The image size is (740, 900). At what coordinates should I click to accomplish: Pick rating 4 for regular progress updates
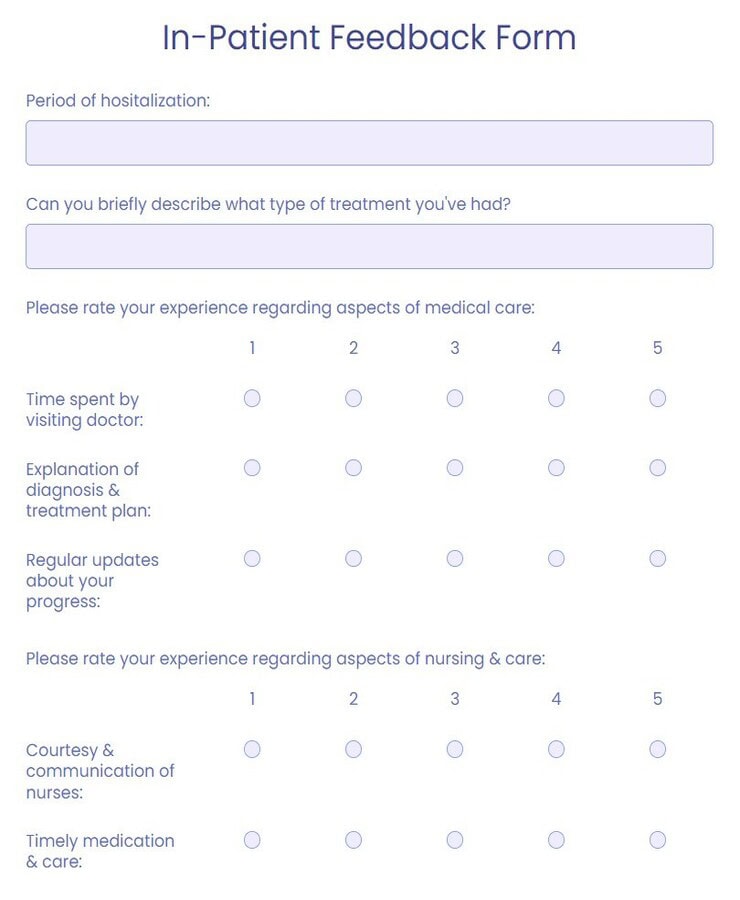click(x=556, y=558)
